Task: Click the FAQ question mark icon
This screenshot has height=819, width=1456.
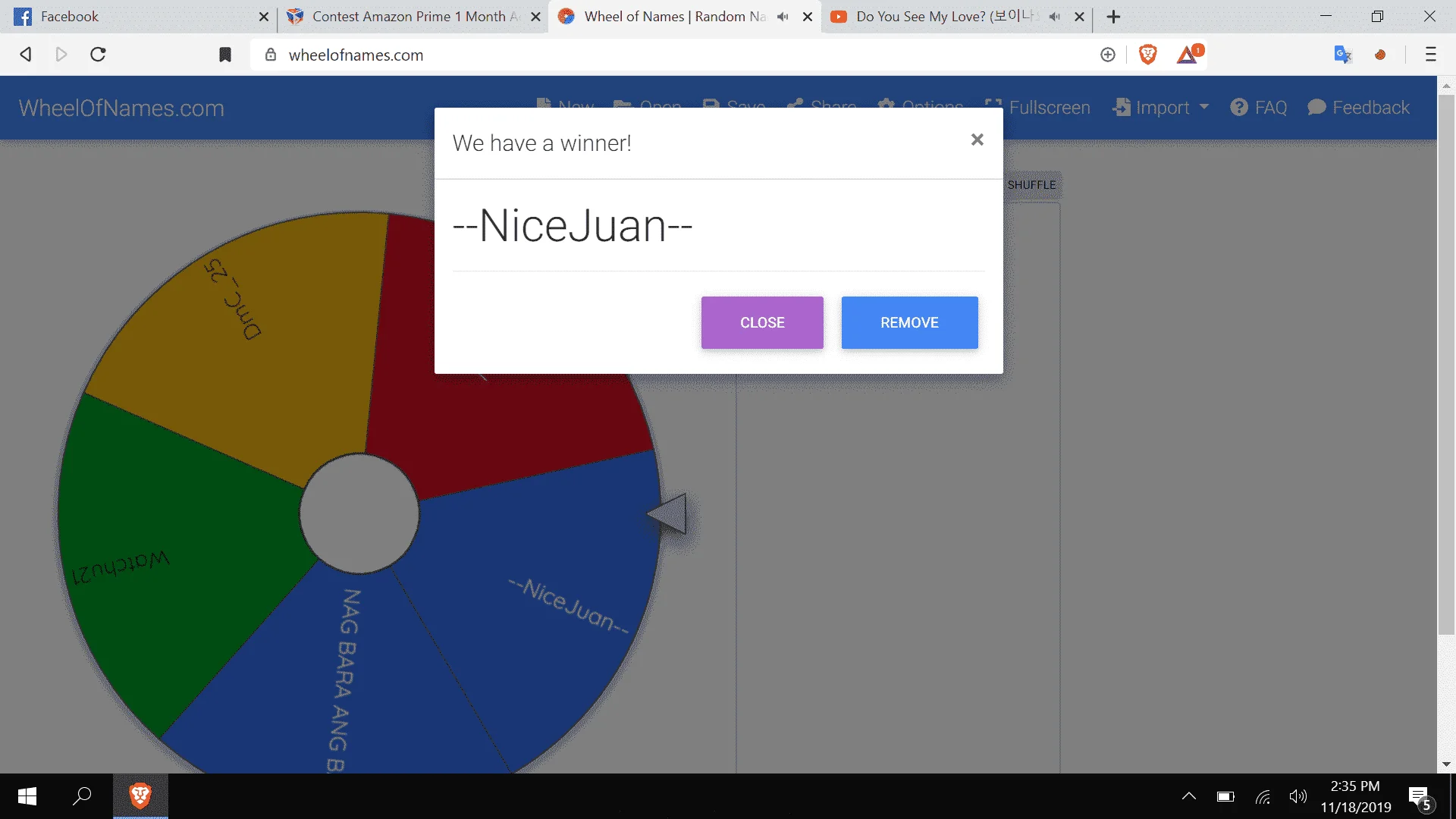Action: pos(1239,107)
